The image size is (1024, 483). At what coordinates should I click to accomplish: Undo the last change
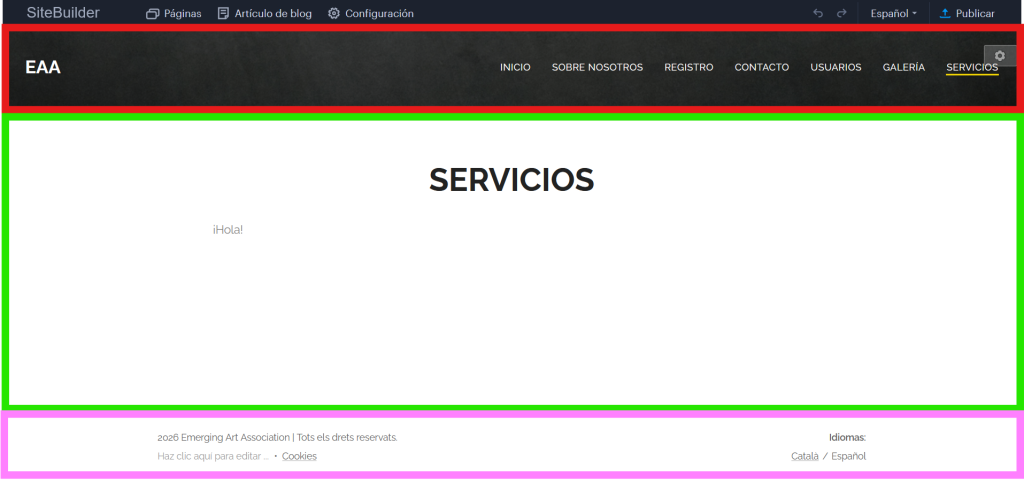pos(818,14)
